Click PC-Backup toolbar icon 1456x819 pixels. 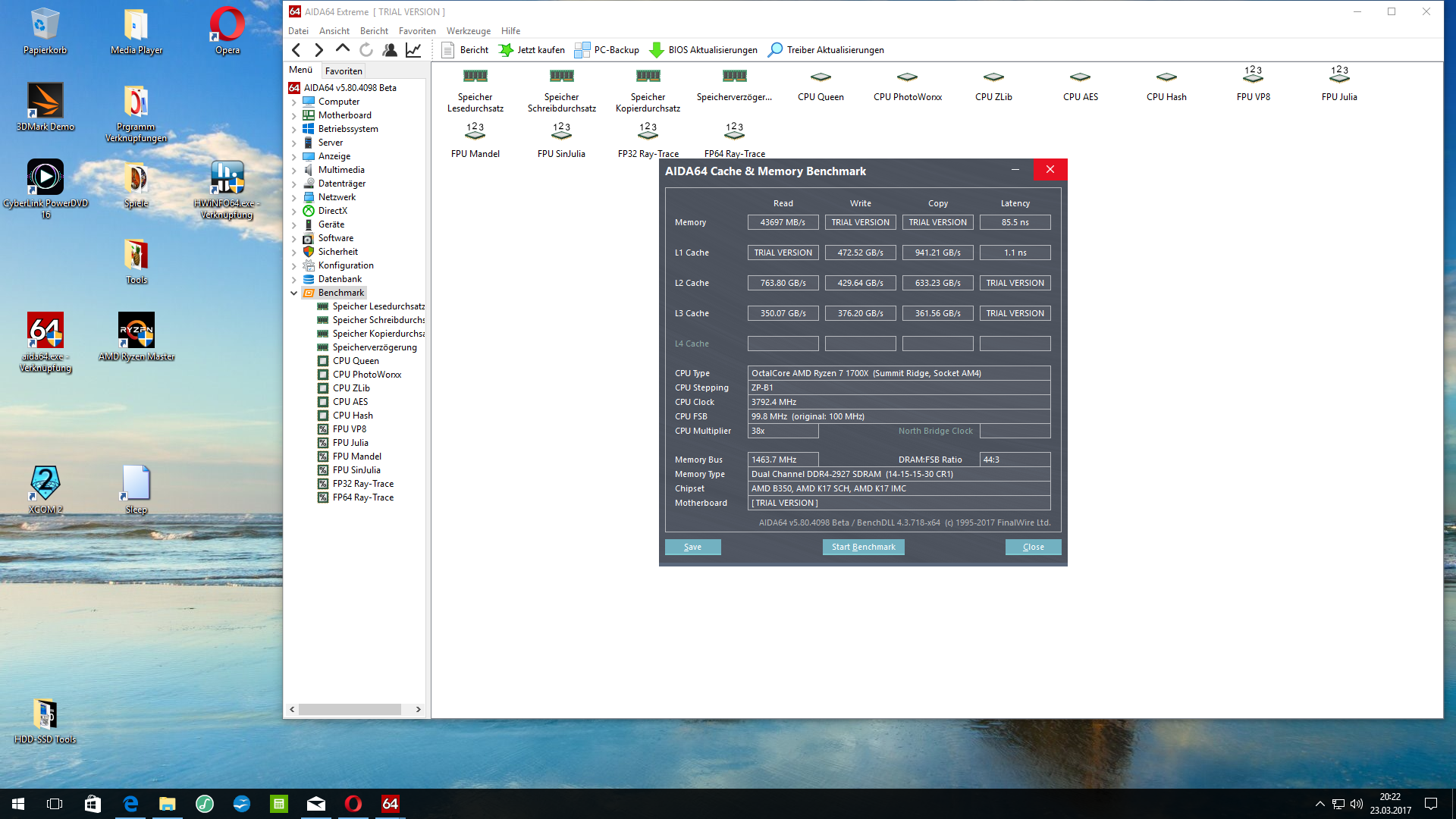[x=582, y=50]
